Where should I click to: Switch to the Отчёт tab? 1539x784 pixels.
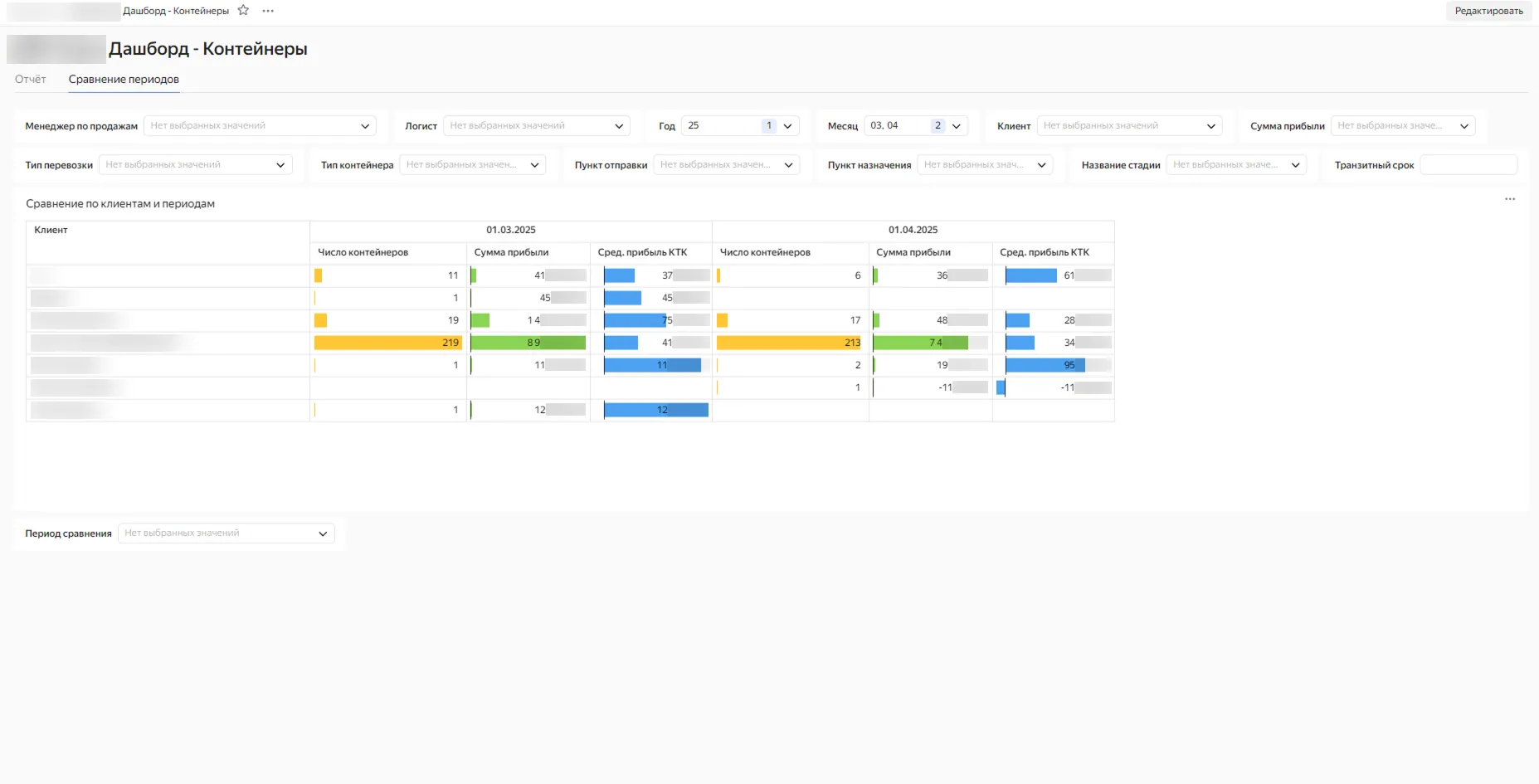[31, 80]
